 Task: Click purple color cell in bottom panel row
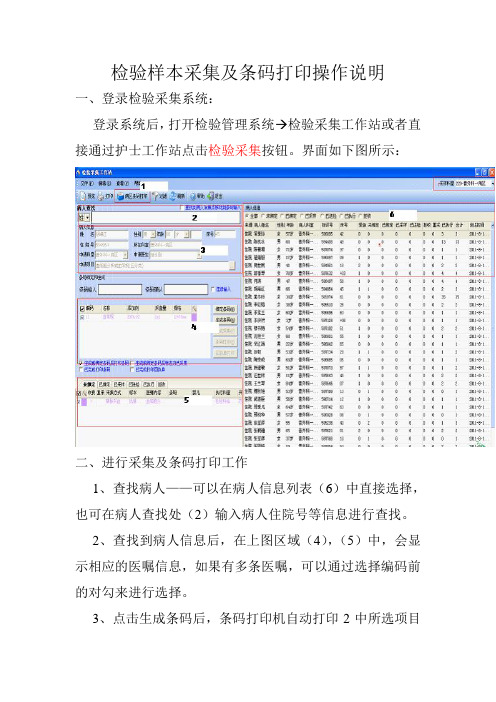pos(84,402)
